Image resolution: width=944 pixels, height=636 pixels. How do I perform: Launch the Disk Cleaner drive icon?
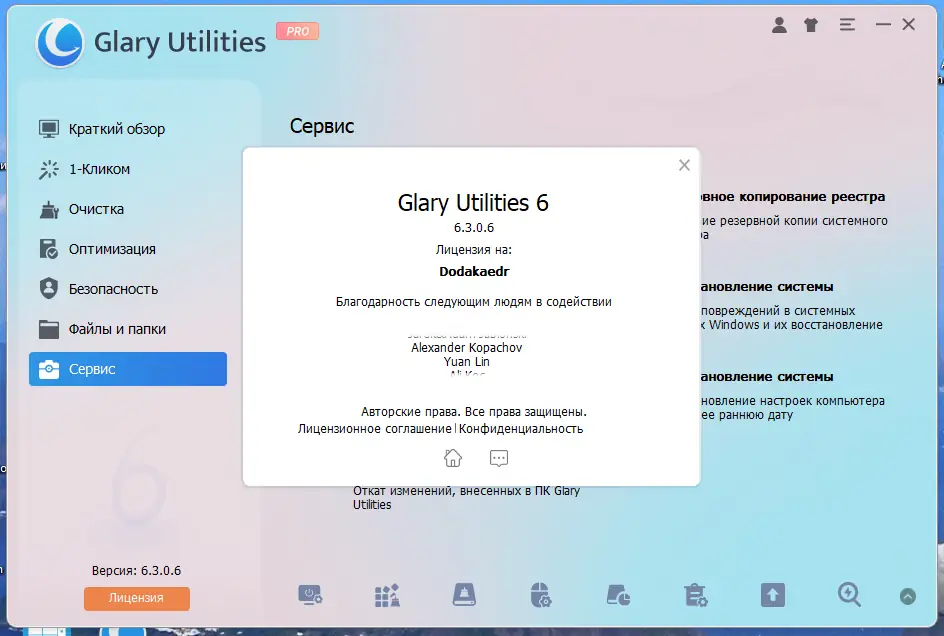click(464, 595)
